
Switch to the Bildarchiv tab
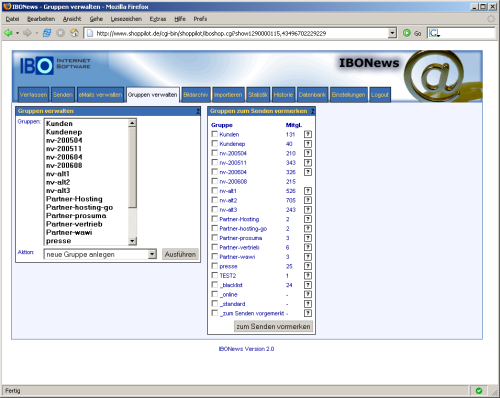pos(196,95)
